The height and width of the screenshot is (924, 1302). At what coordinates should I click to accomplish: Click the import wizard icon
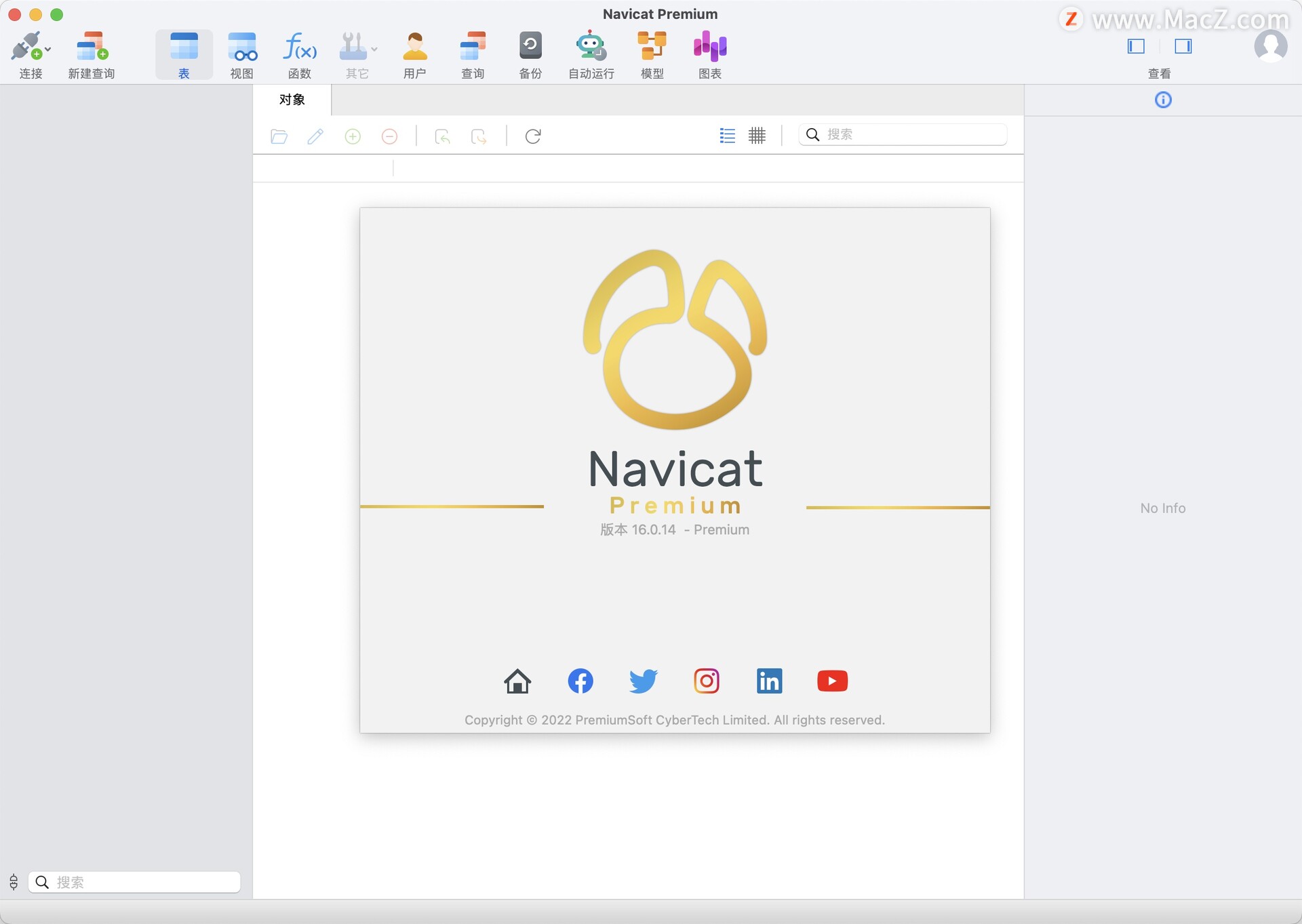442,136
